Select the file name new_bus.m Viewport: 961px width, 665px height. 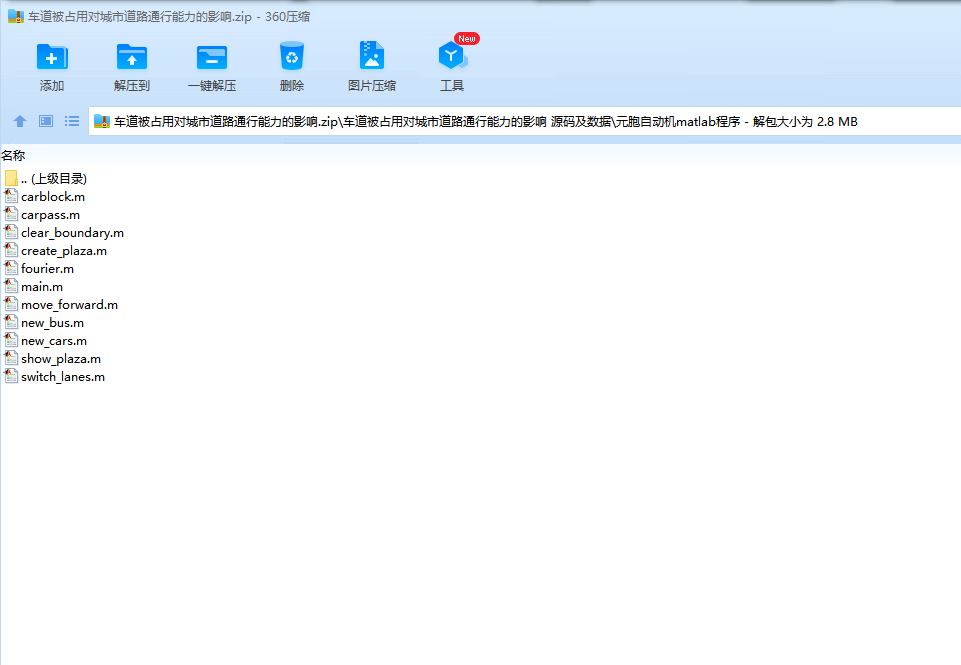point(52,322)
